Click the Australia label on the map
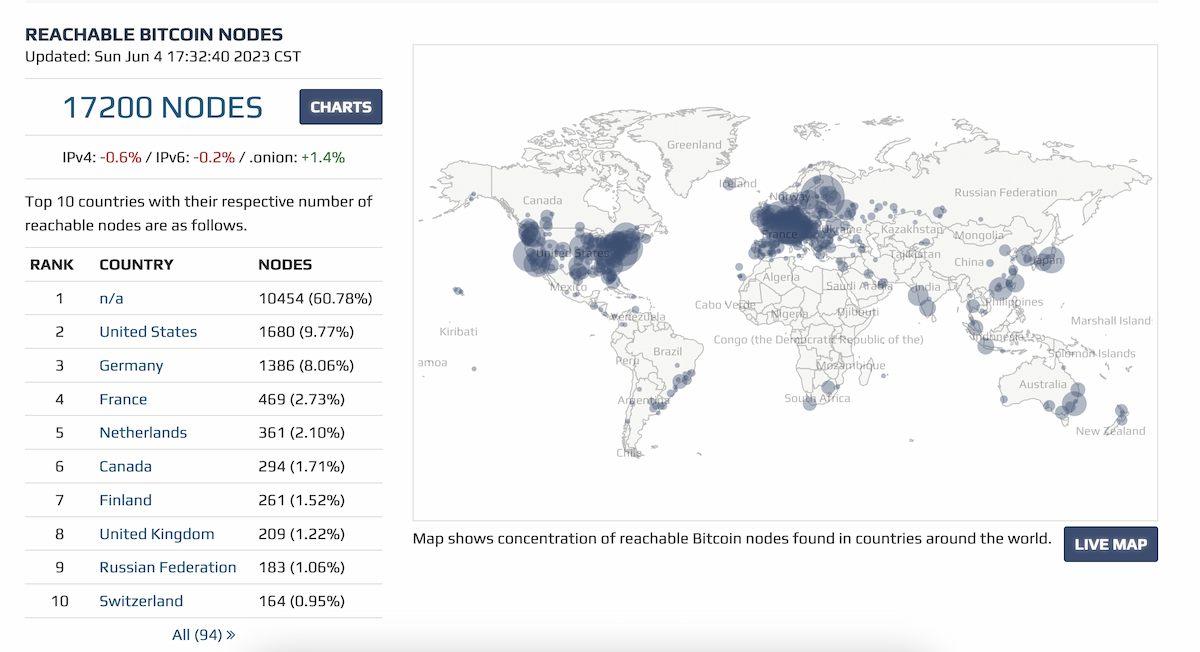 pyautogui.click(x=1042, y=384)
